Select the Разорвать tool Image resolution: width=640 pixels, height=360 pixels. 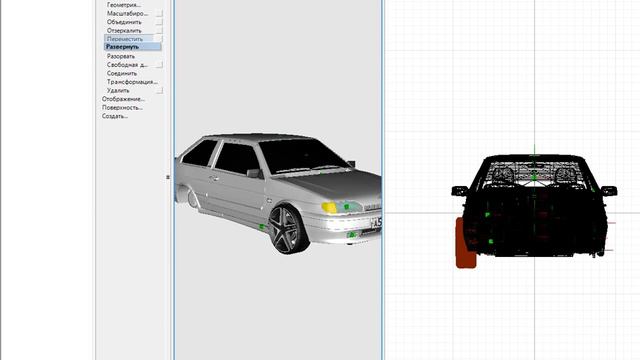[x=120, y=56]
